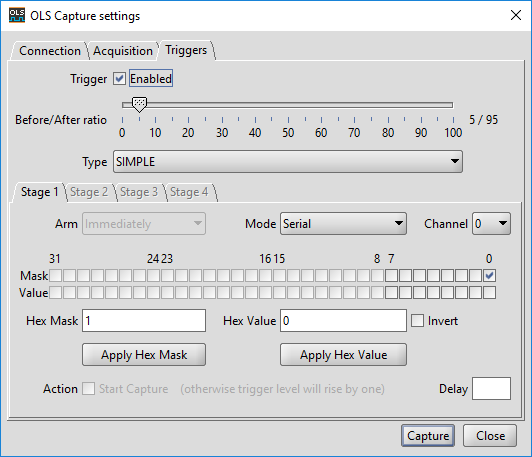The image size is (532, 457).
Task: Click the Apply Hex Value button
Action: (343, 355)
